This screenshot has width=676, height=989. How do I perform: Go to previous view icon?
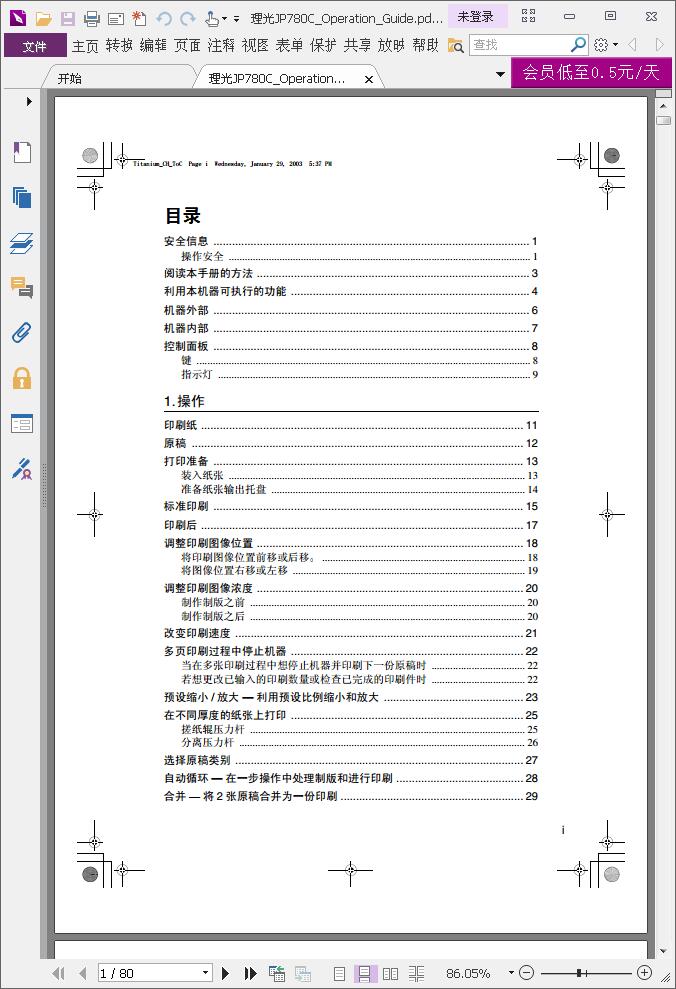pos(277,973)
